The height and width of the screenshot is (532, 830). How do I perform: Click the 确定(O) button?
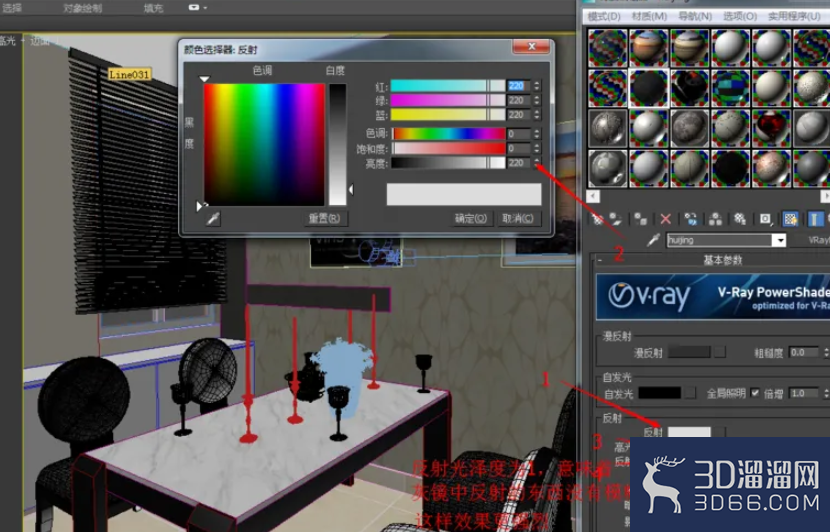click(471, 218)
